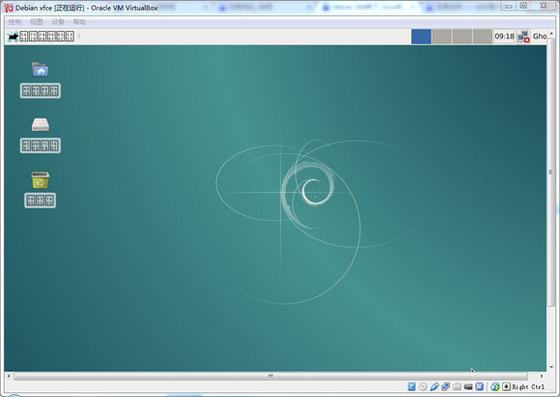Click the optical disc status icon
The height and width of the screenshot is (397, 560).
(x=423, y=387)
